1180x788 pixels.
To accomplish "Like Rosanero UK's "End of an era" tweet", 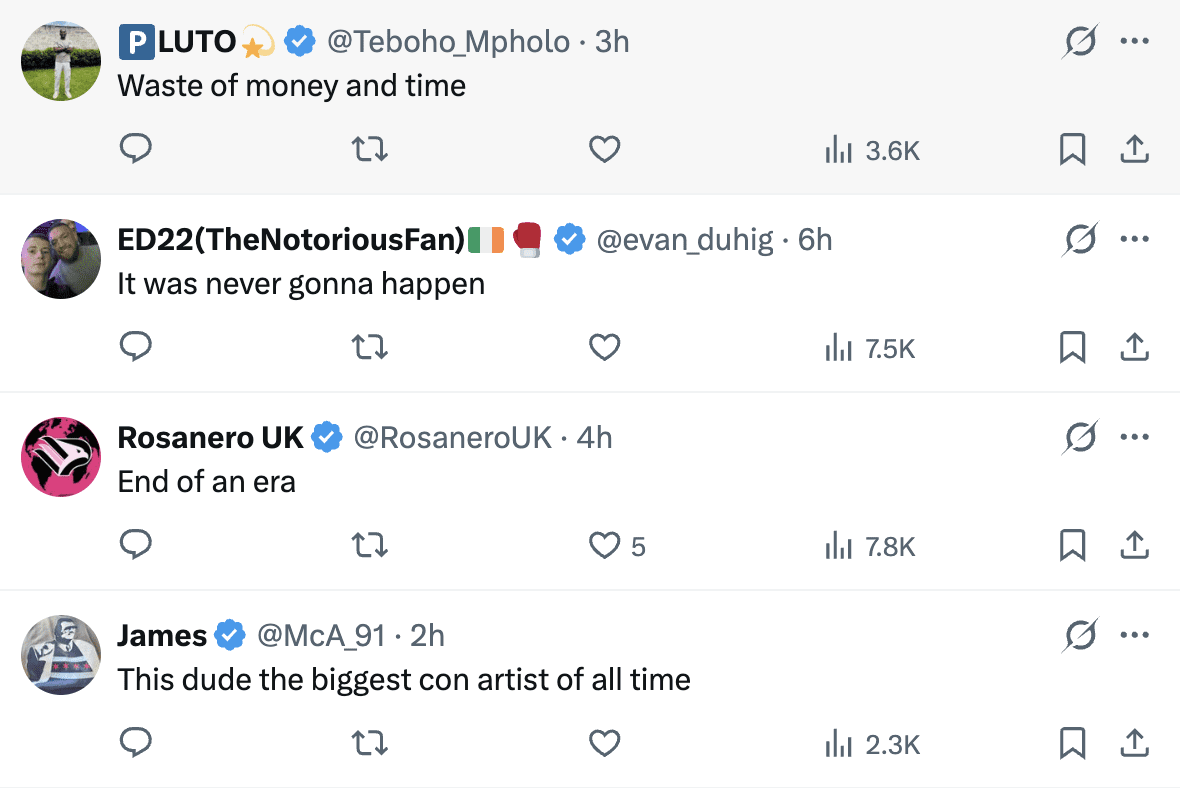I will [605, 546].
